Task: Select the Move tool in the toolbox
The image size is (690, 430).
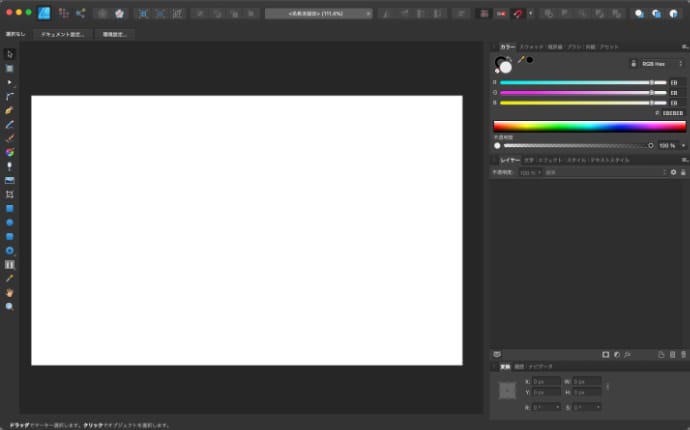Action: point(10,54)
